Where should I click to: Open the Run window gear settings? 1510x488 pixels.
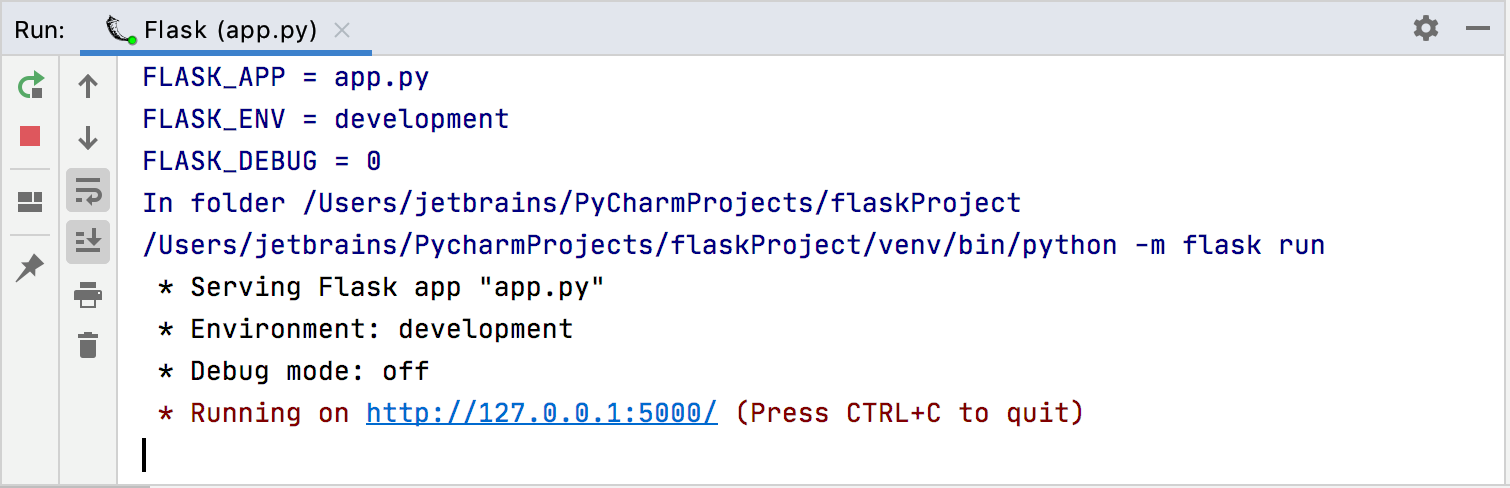(1425, 28)
